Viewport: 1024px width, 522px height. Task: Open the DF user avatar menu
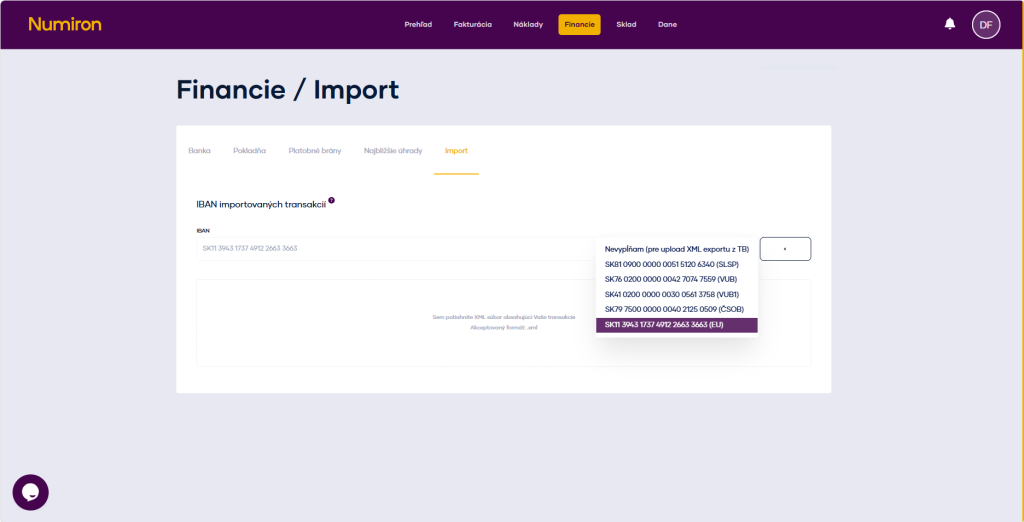(x=985, y=25)
